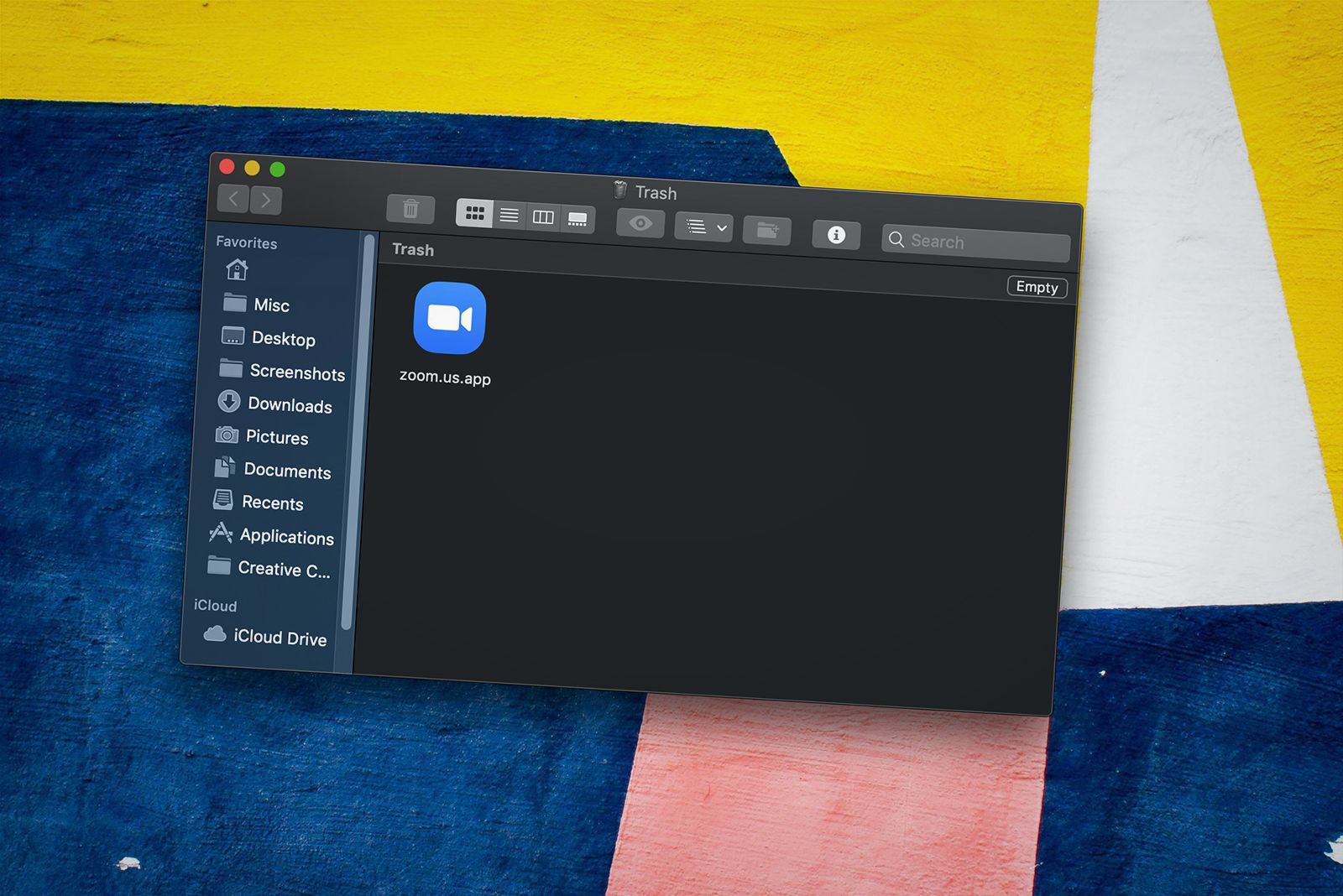Click the Forward navigation arrow
Viewport: 1343px width, 896px height.
tap(266, 200)
